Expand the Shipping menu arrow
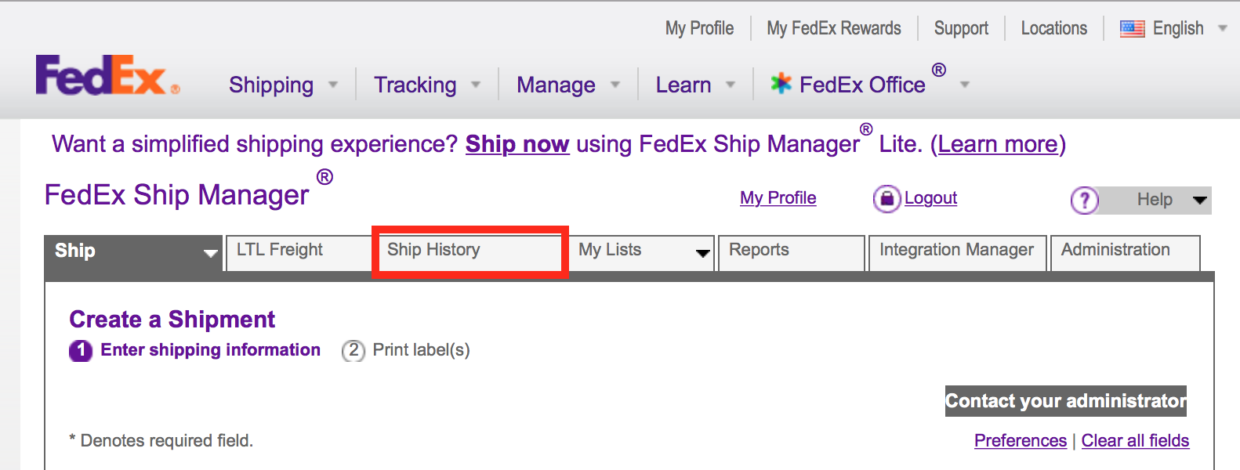The width and height of the screenshot is (1240, 470). point(333,86)
